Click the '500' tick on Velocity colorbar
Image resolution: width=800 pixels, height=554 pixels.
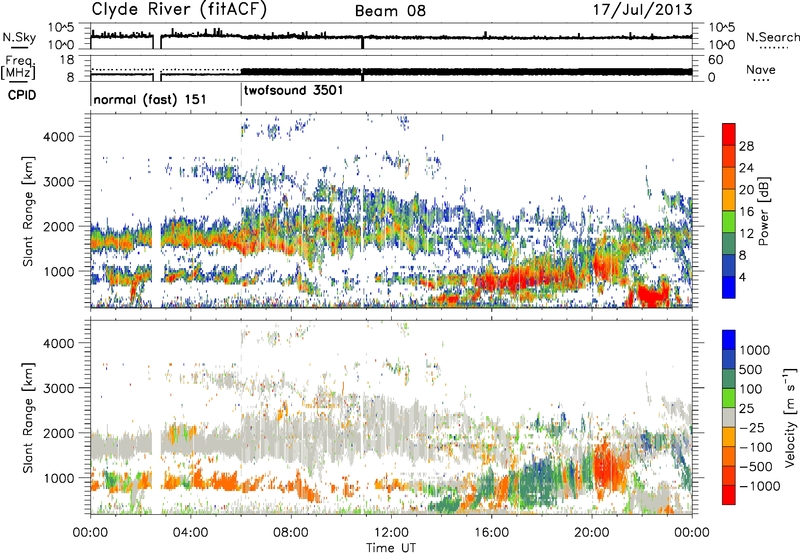(750, 369)
